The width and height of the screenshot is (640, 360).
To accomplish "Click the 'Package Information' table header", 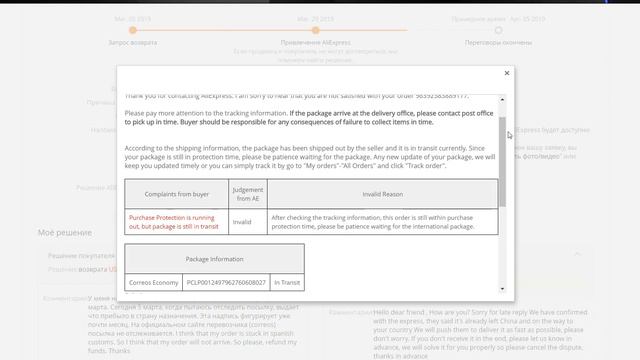I will (x=214, y=259).
